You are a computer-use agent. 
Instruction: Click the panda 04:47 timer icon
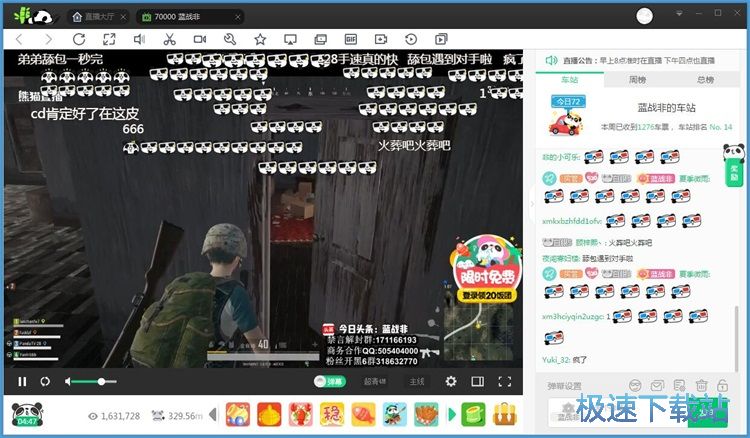coord(27,414)
